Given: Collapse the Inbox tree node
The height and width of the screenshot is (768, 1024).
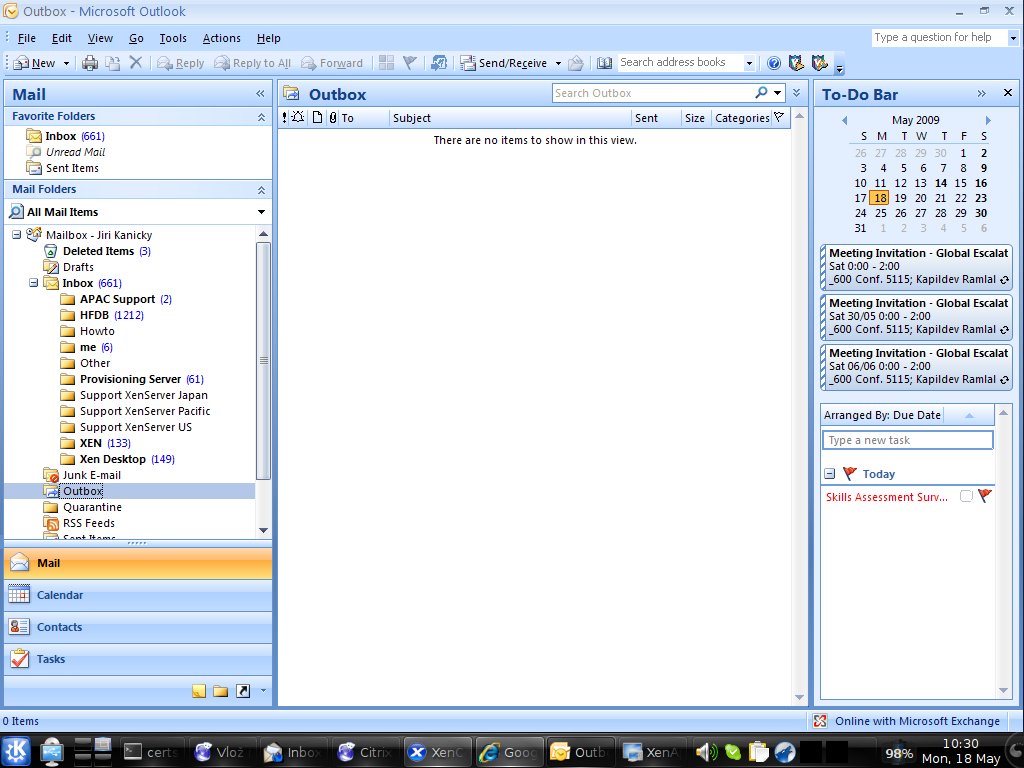Looking at the screenshot, I should [x=33, y=283].
